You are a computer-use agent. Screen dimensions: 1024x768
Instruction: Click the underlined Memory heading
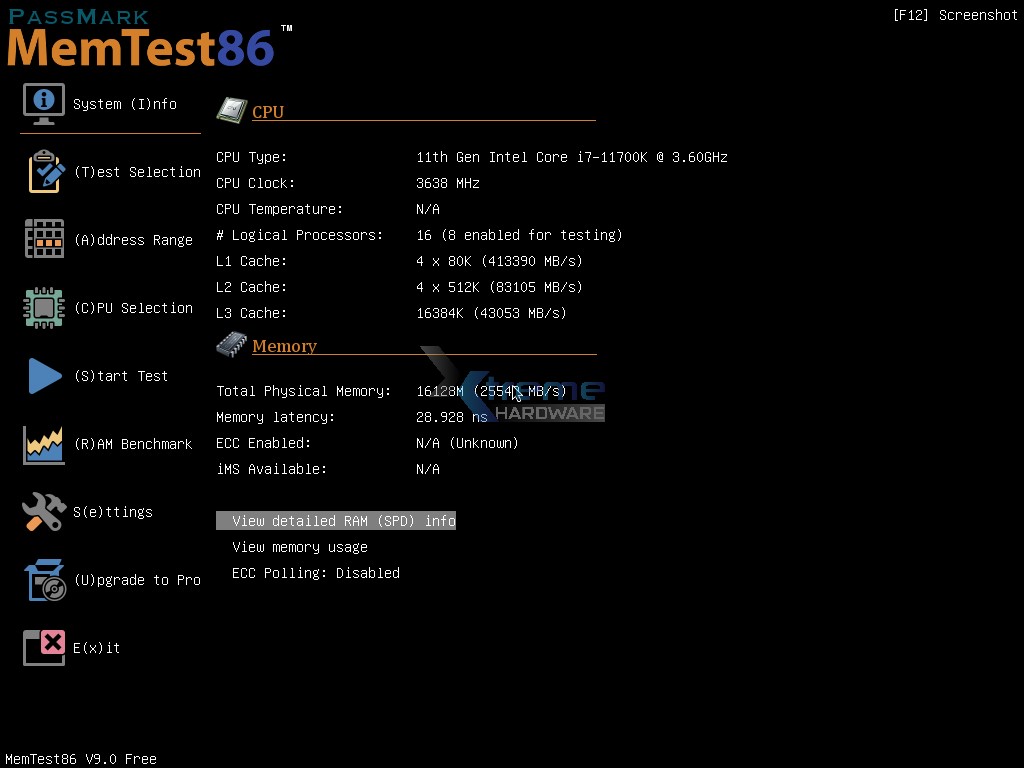[x=285, y=345]
